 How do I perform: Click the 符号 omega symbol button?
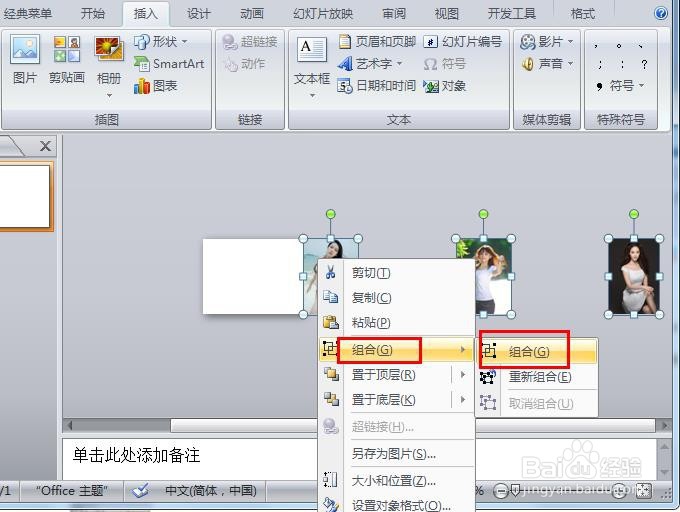coord(445,64)
